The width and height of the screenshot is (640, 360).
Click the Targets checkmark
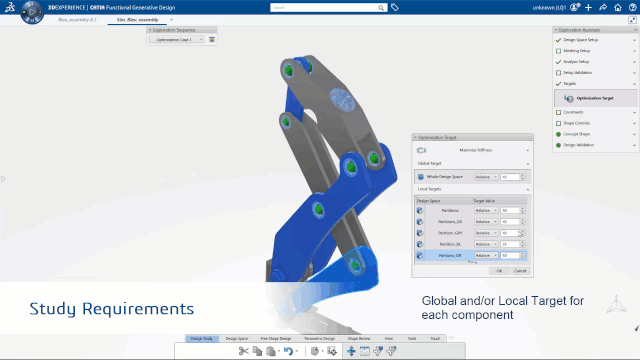point(558,84)
